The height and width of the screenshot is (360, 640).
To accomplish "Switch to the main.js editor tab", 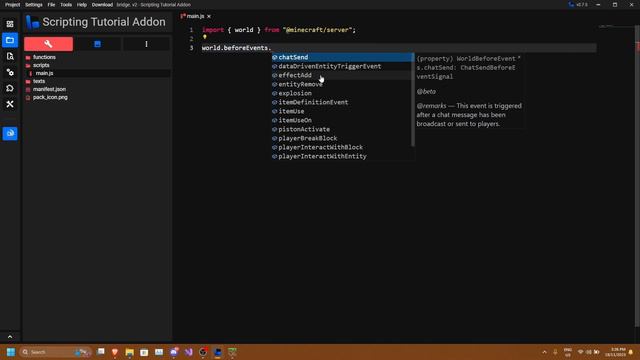I will coord(195,16).
